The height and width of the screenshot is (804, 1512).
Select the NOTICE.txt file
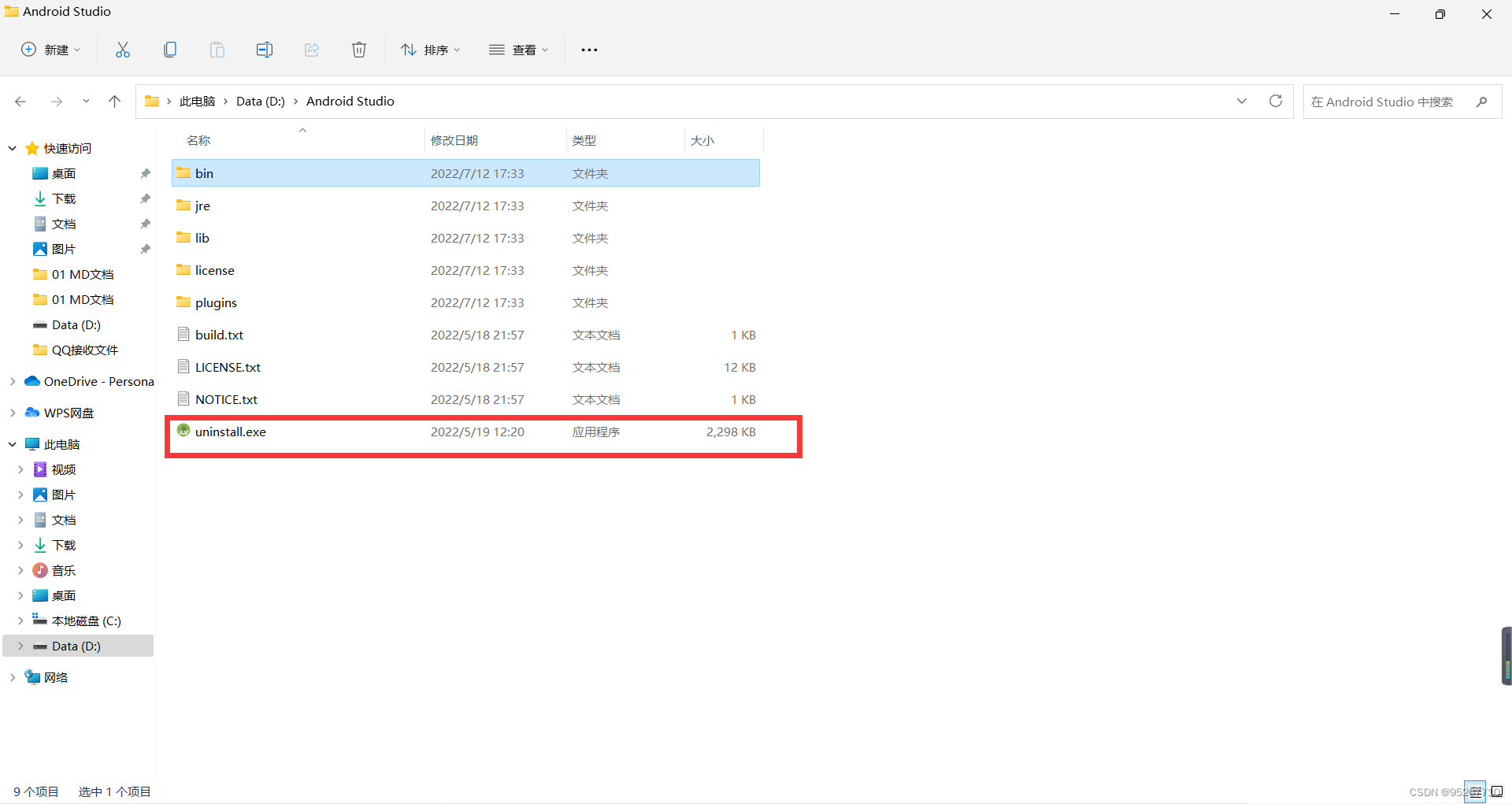point(465,399)
